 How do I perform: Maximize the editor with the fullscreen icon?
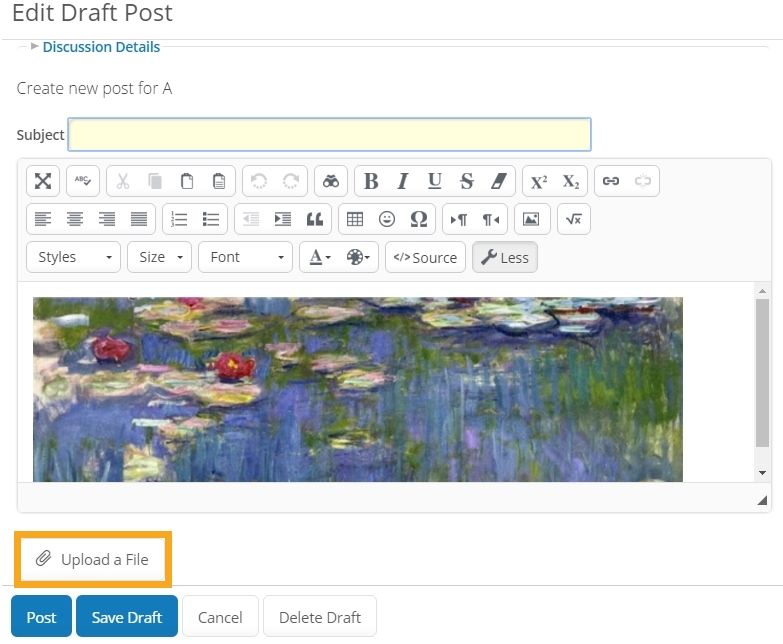coord(43,181)
